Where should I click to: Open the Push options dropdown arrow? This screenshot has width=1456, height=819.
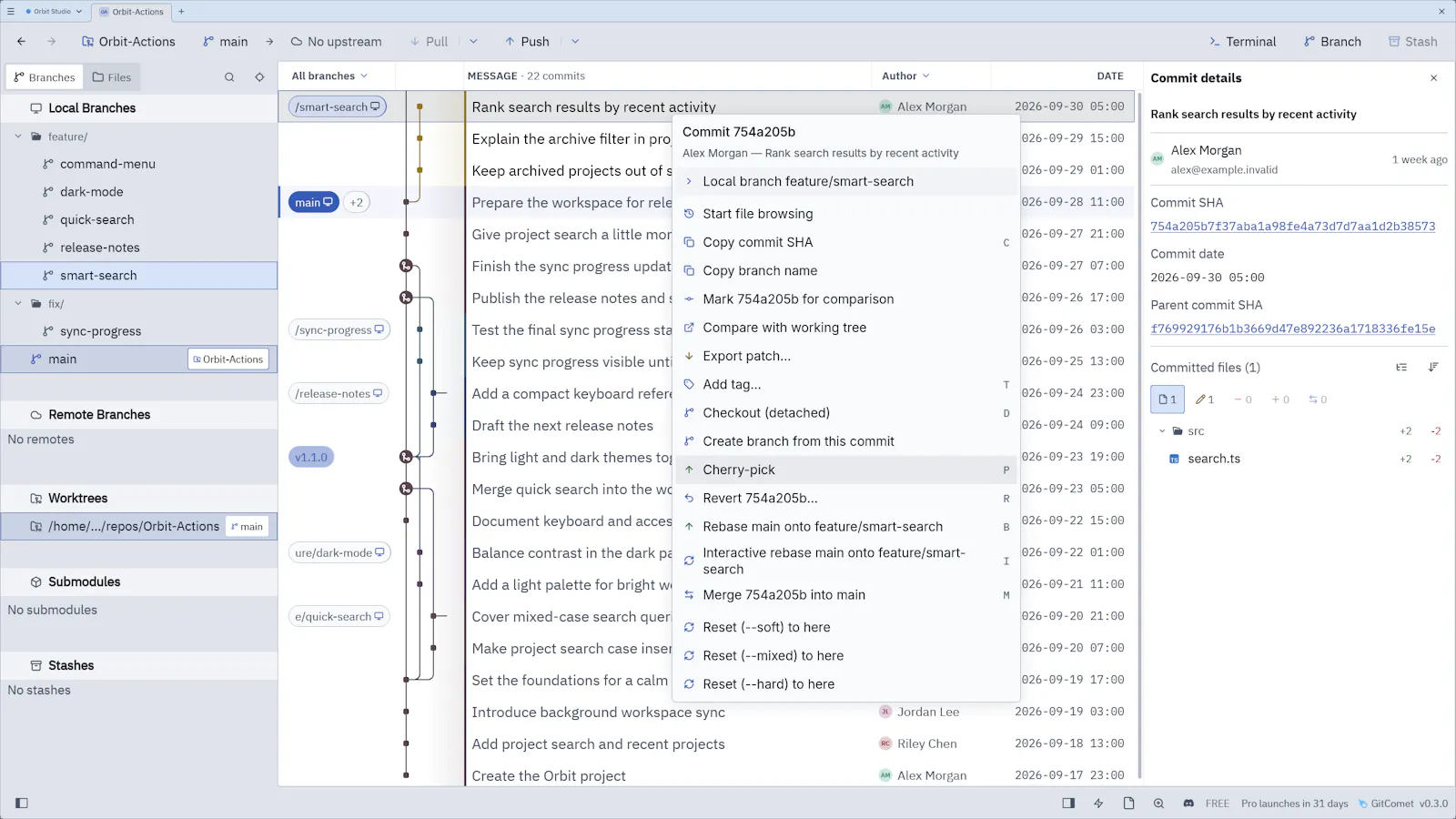pyautogui.click(x=575, y=42)
